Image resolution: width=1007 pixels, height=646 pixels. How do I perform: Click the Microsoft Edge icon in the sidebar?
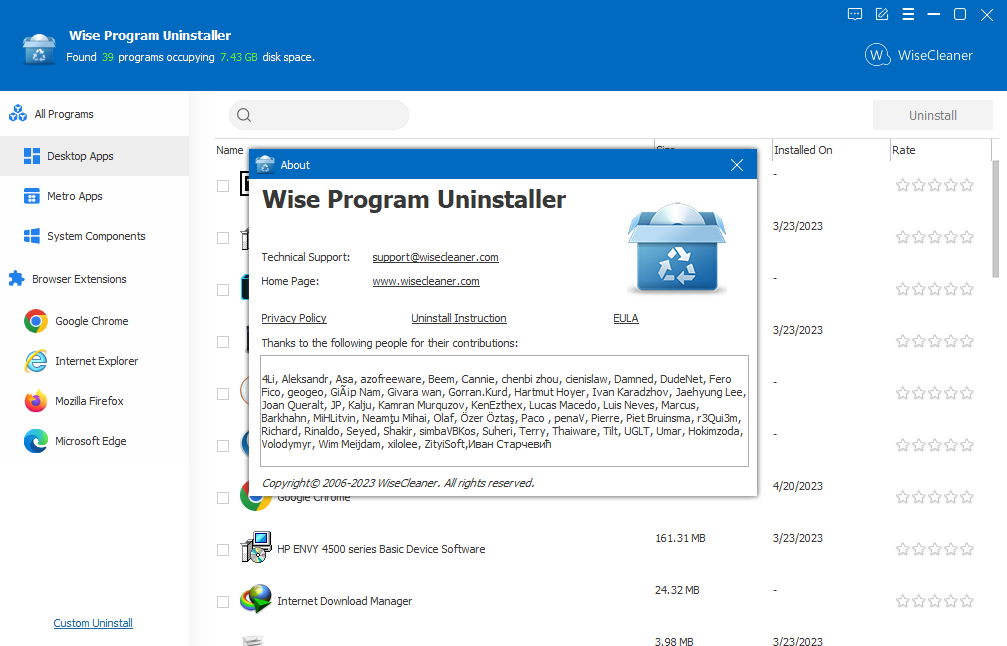pyautogui.click(x=36, y=441)
